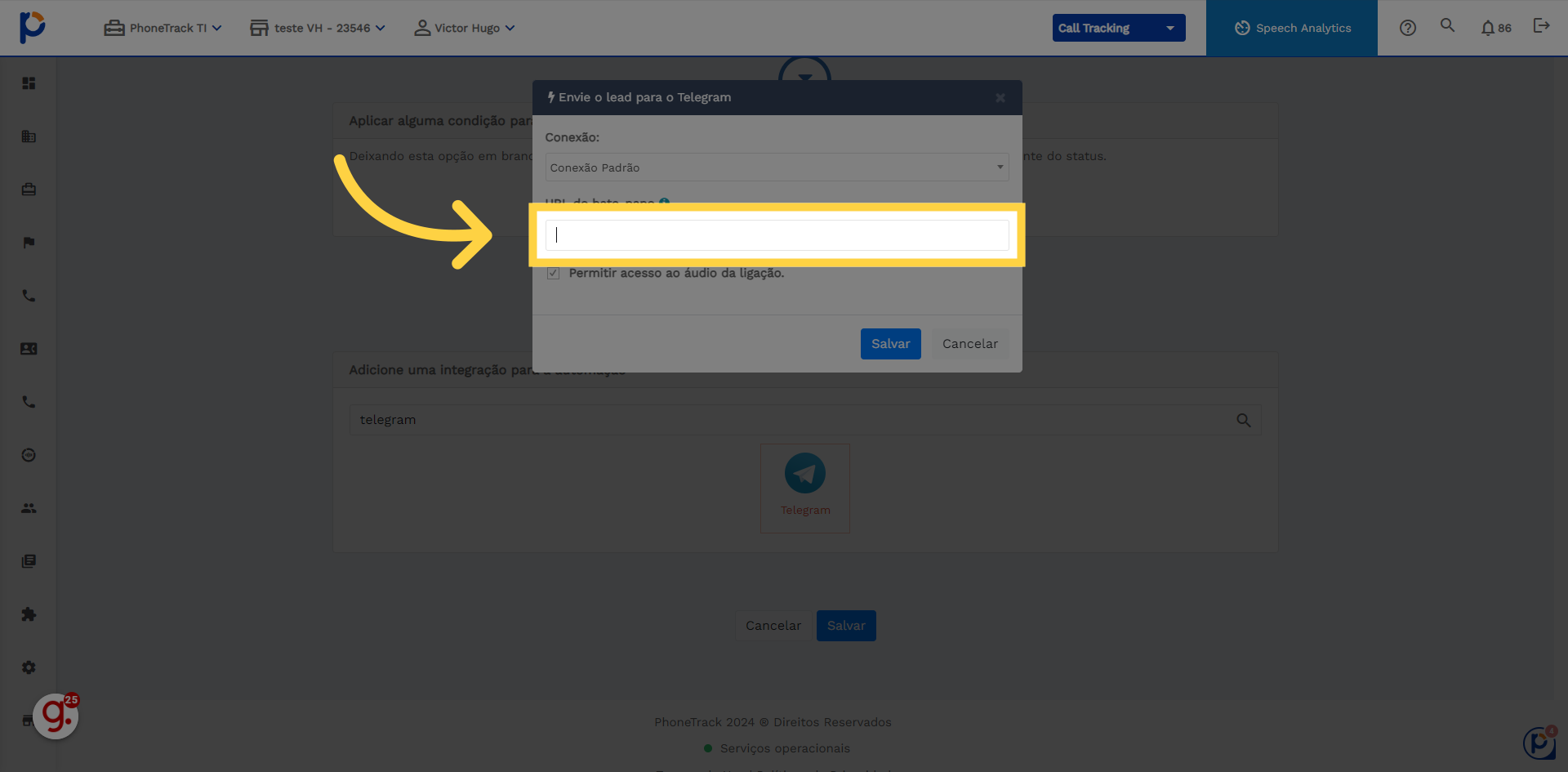
Task: Open the upper phone handset sidebar icon
Action: pyautogui.click(x=29, y=296)
